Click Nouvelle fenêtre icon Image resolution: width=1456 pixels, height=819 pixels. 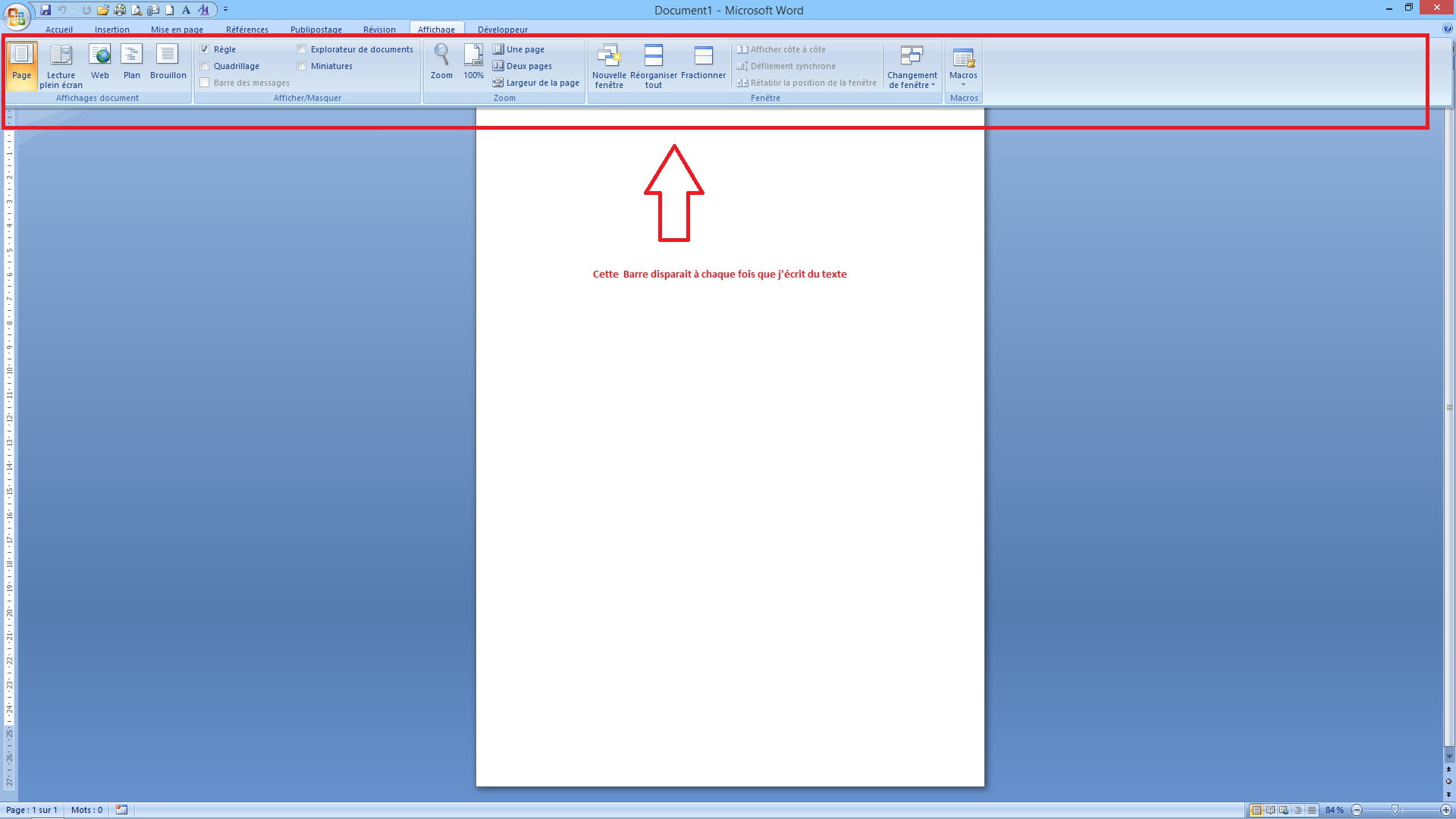609,65
